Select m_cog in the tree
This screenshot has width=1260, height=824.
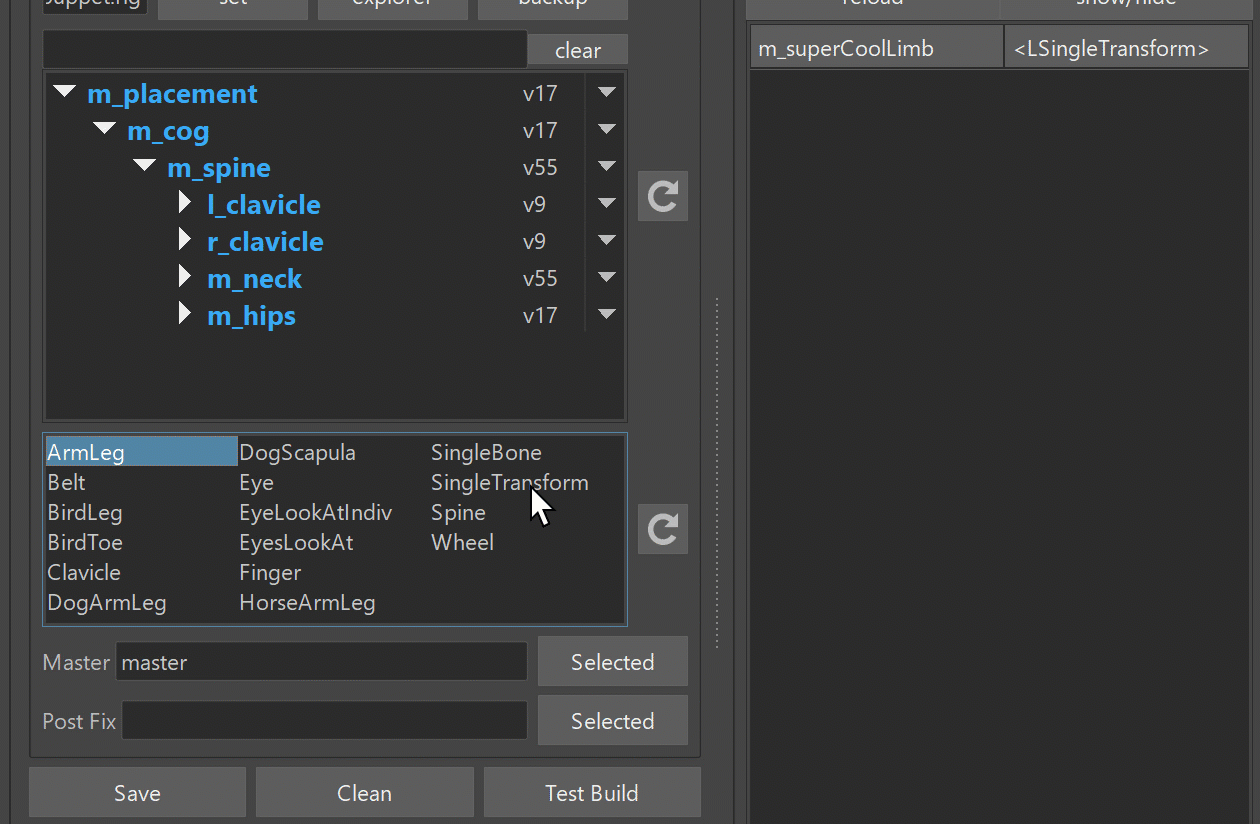(x=168, y=131)
